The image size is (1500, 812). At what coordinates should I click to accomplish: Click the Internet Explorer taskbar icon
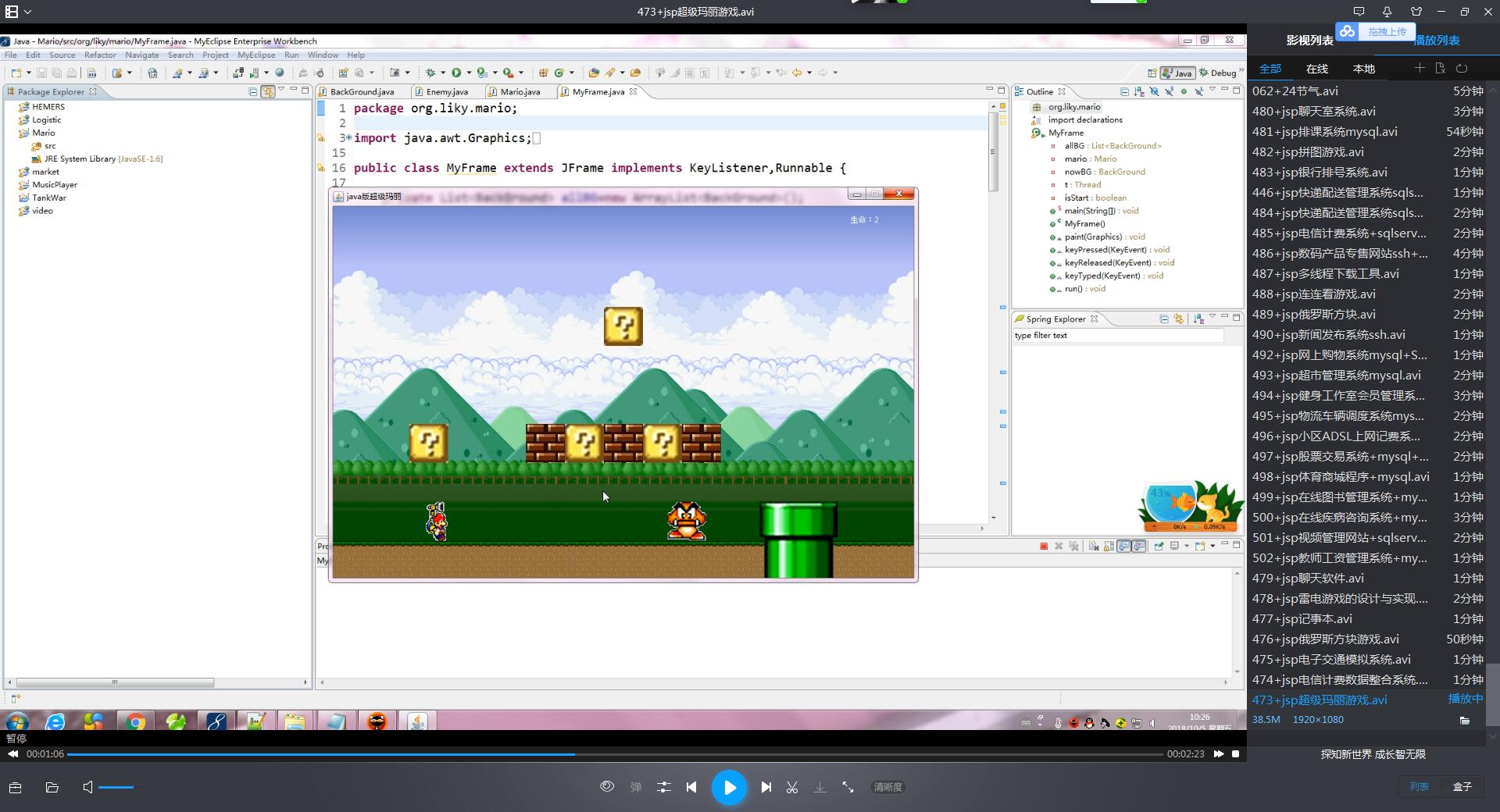(x=55, y=721)
